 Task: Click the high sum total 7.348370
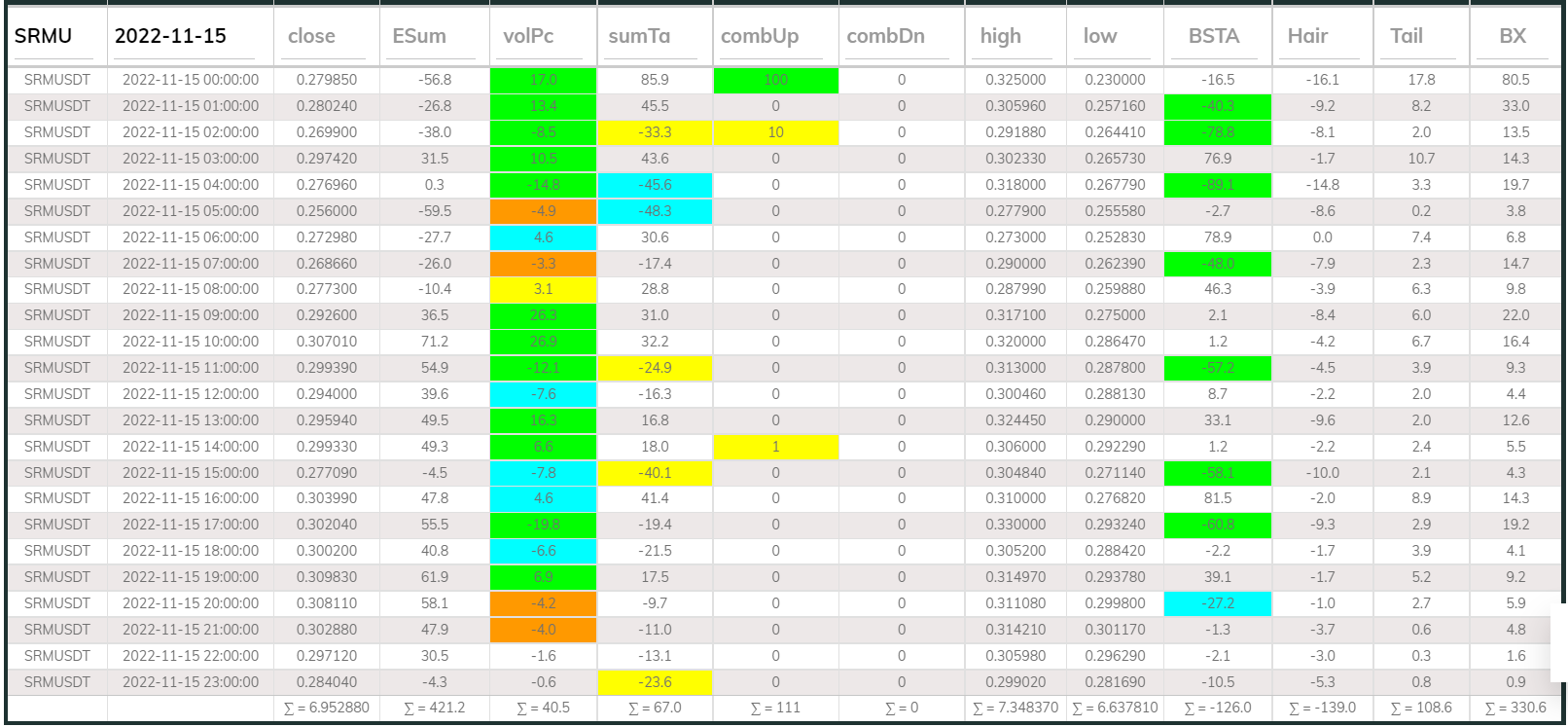point(1016,708)
